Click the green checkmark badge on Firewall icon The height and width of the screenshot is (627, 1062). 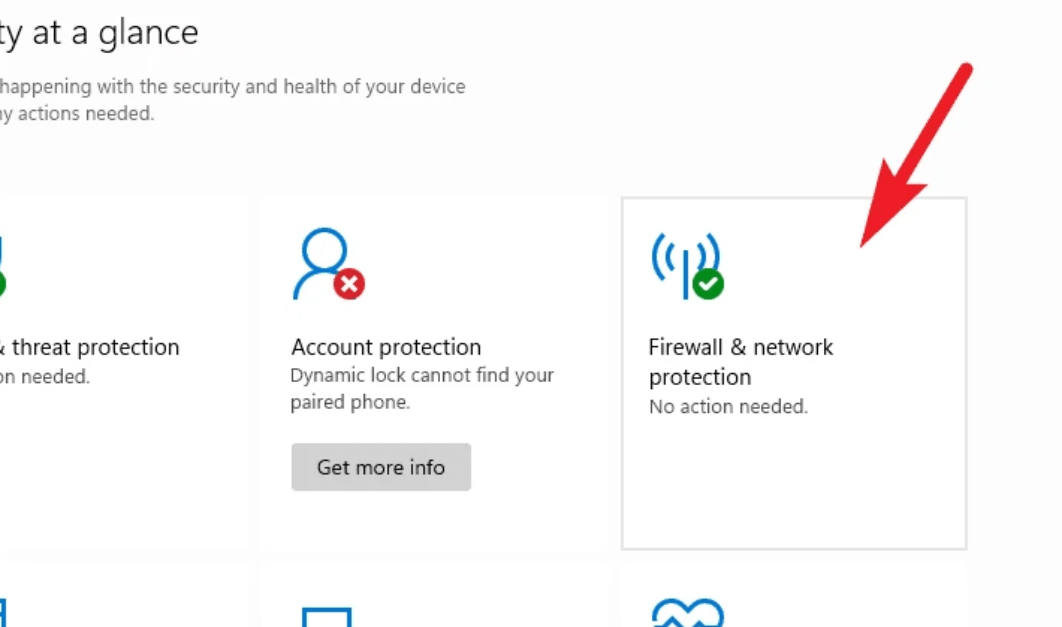click(708, 285)
